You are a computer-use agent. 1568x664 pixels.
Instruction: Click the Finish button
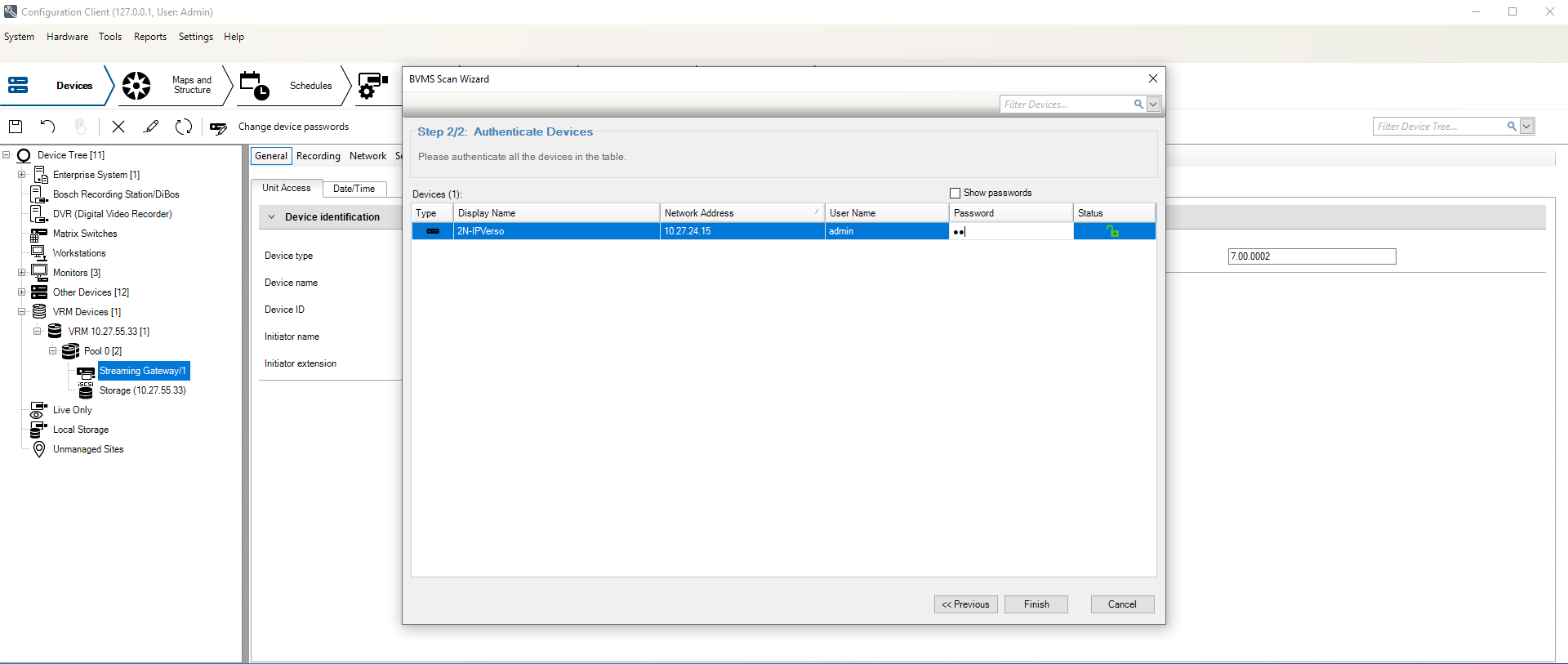pyautogui.click(x=1036, y=604)
